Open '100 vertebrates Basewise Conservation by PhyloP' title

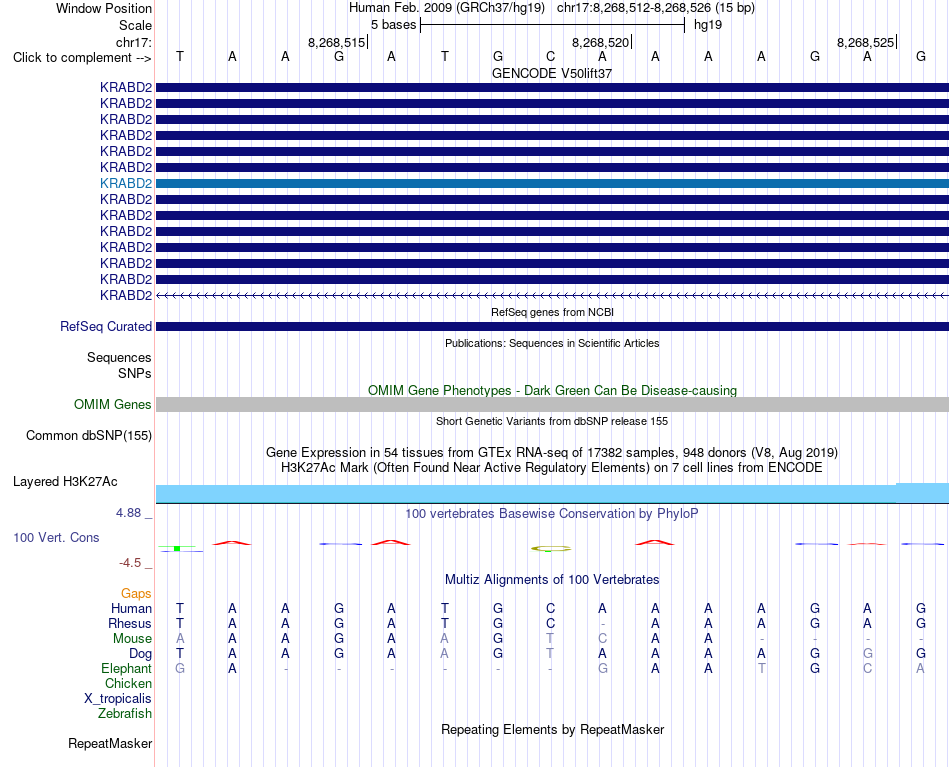pyautogui.click(x=552, y=514)
